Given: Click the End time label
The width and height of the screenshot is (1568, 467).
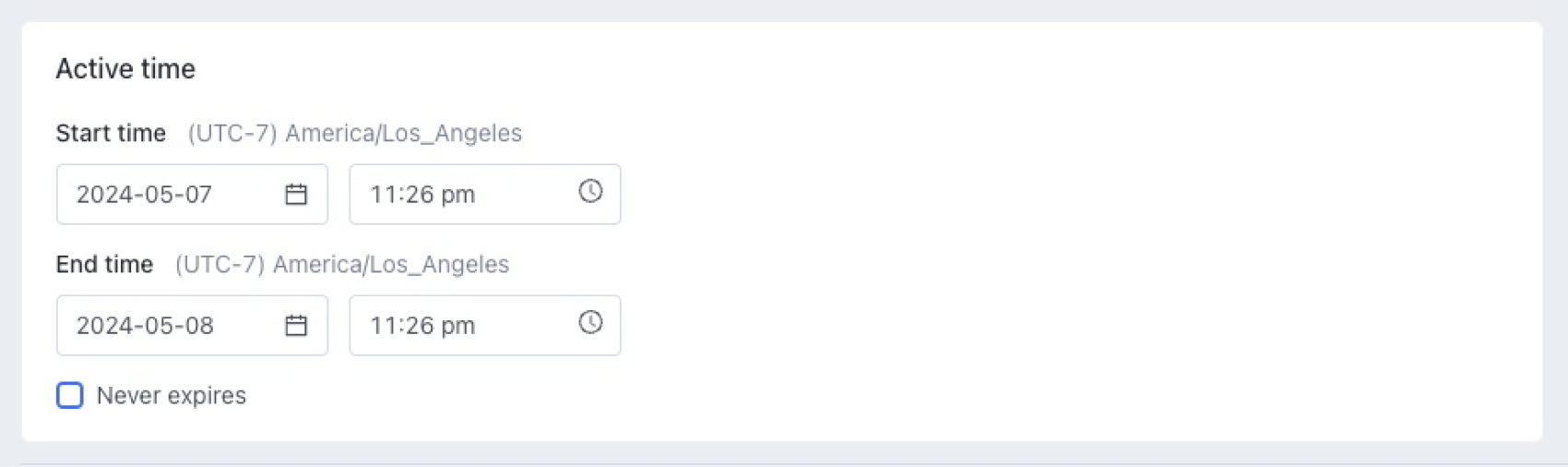Looking at the screenshot, I should 104,265.
